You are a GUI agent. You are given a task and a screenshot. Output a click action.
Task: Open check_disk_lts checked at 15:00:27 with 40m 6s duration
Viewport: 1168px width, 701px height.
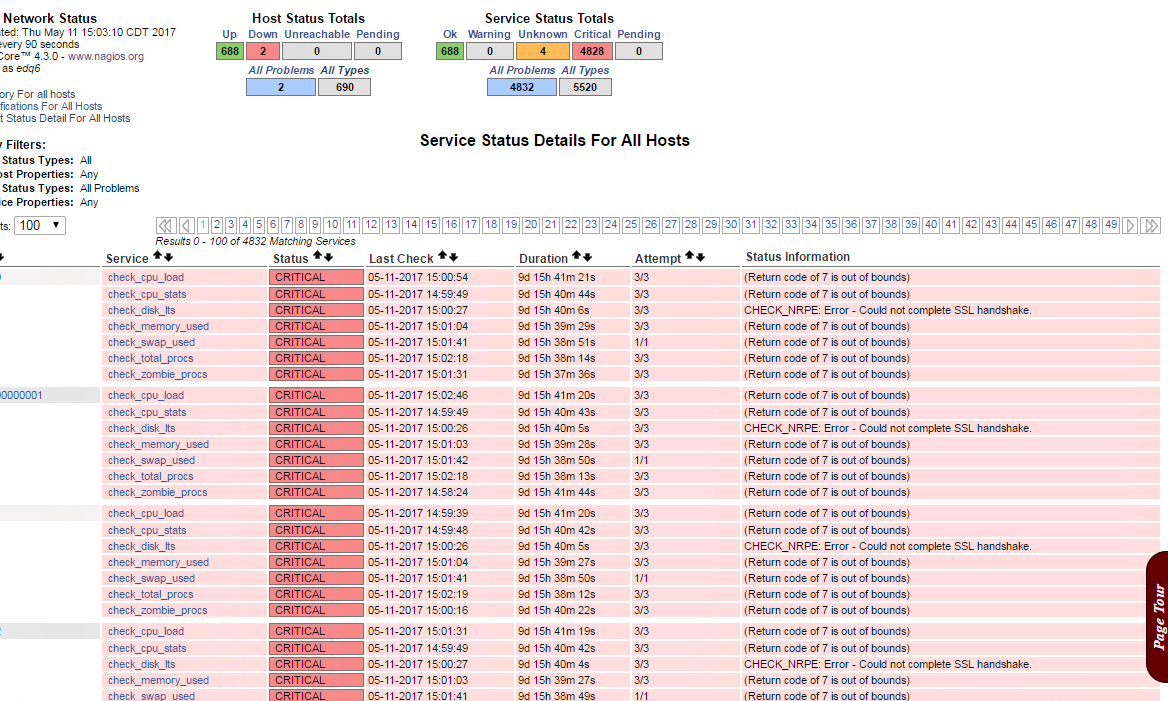(x=142, y=310)
